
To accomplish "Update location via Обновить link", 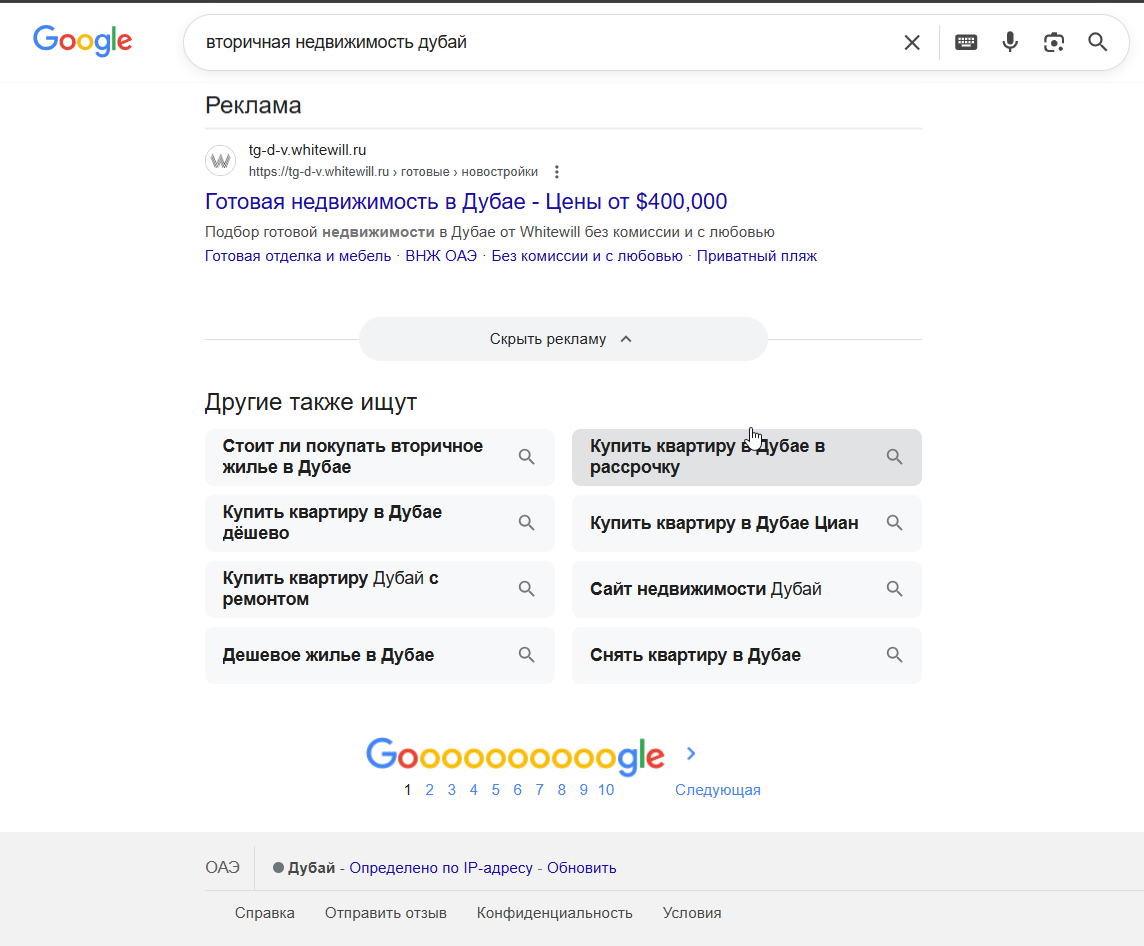I will [x=581, y=868].
